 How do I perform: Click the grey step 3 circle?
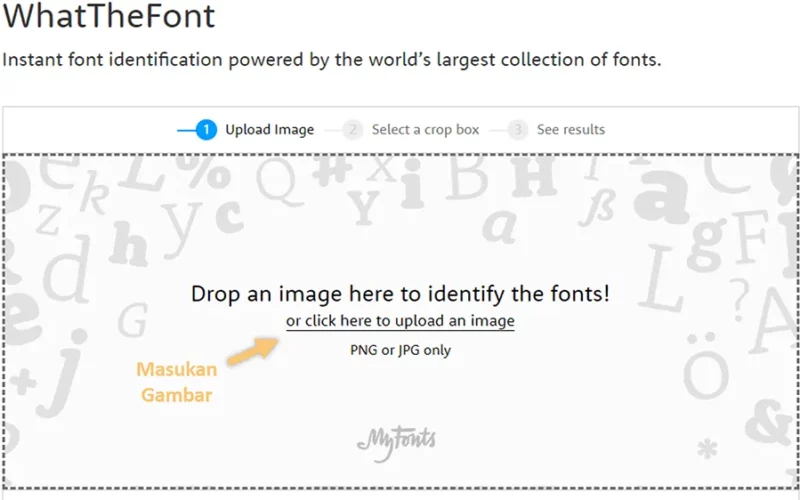coord(518,130)
